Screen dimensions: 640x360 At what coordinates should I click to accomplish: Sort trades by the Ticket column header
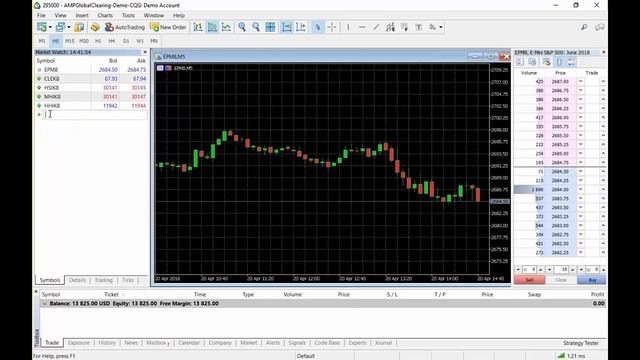point(111,294)
